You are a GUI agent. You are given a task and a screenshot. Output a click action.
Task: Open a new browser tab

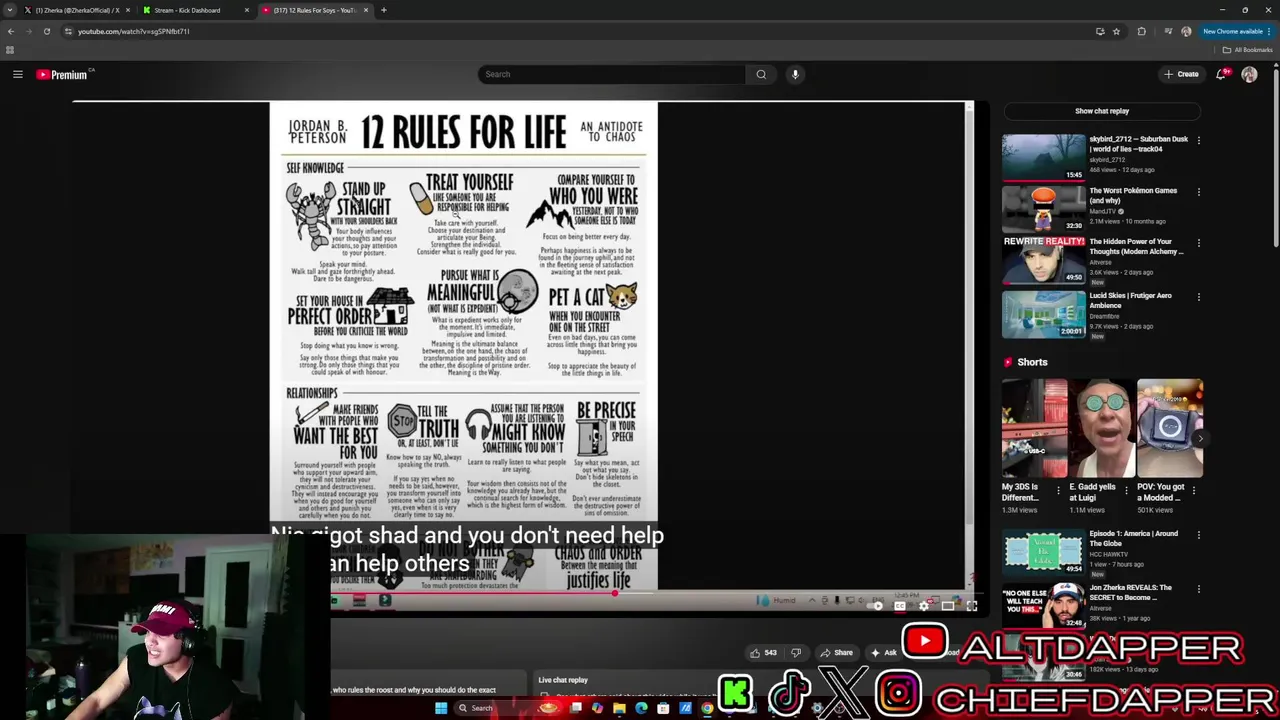click(384, 10)
